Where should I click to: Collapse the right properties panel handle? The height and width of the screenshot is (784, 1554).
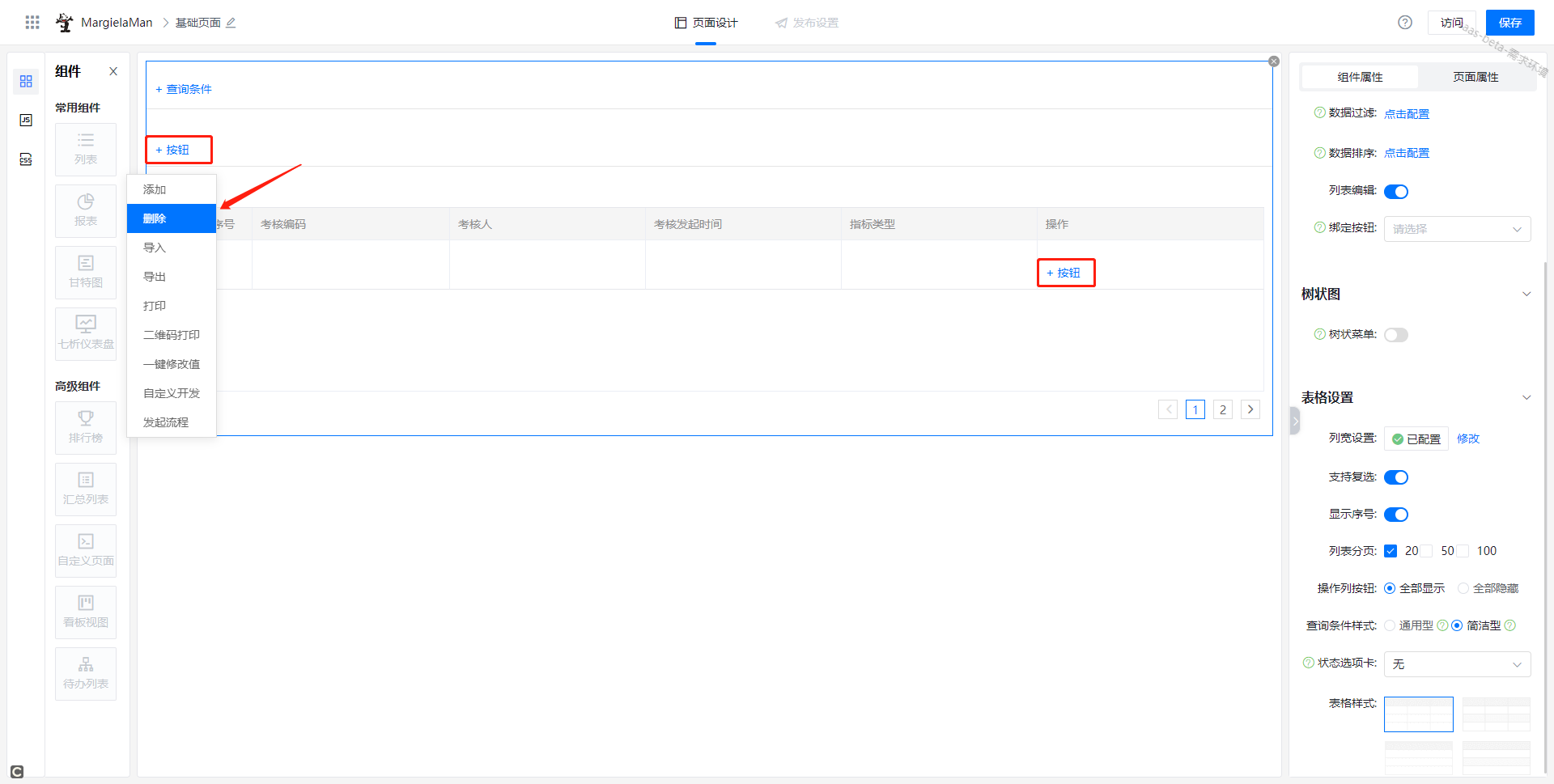[x=1294, y=421]
